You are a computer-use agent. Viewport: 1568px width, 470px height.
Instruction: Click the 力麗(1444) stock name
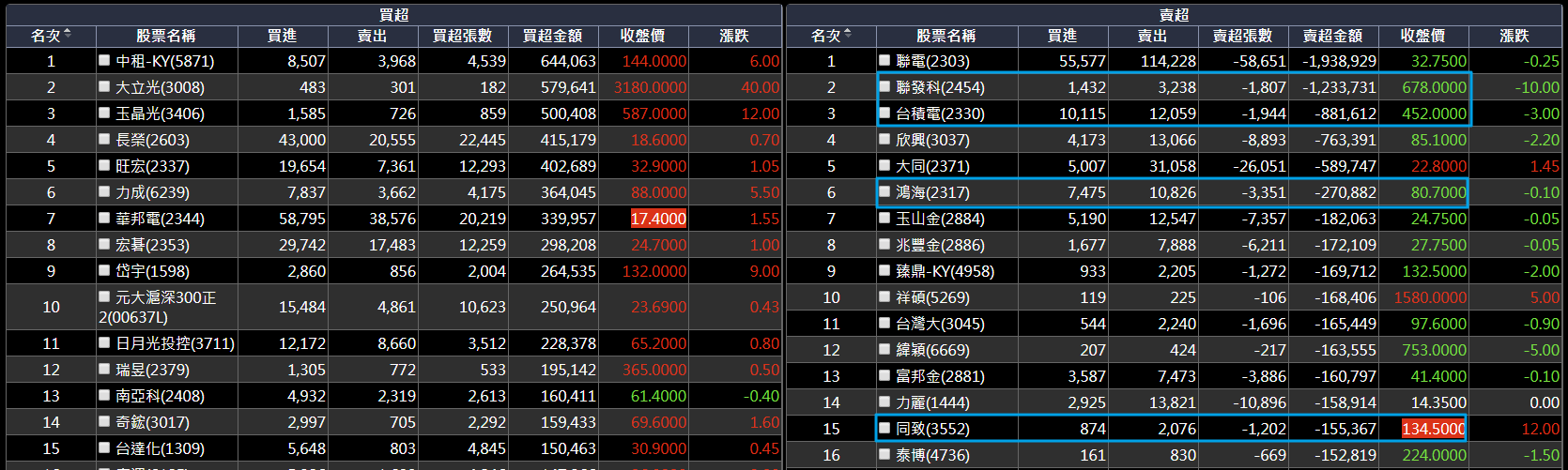point(932,402)
